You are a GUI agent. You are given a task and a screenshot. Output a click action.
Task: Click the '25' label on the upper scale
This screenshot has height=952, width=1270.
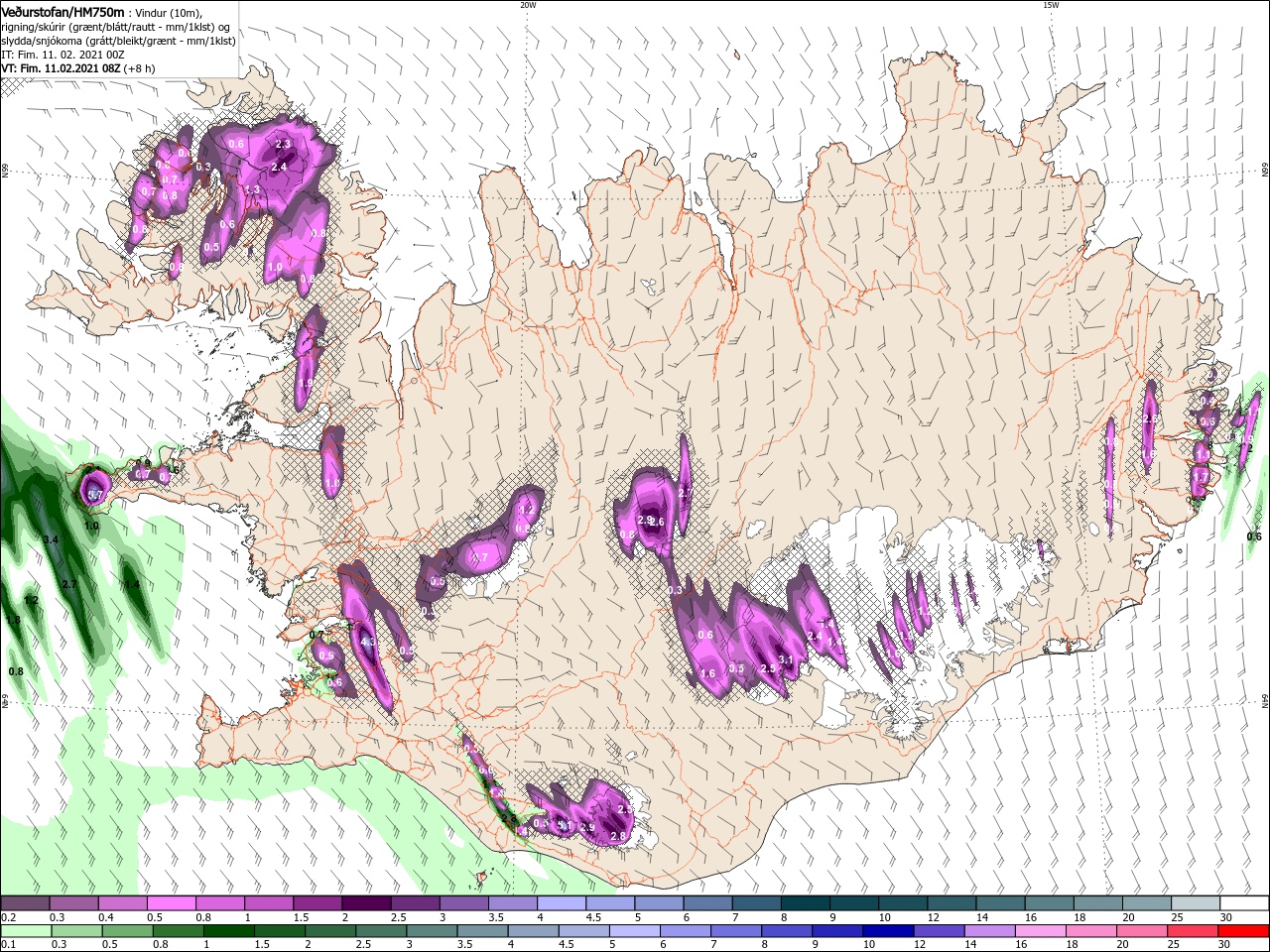click(x=1176, y=917)
